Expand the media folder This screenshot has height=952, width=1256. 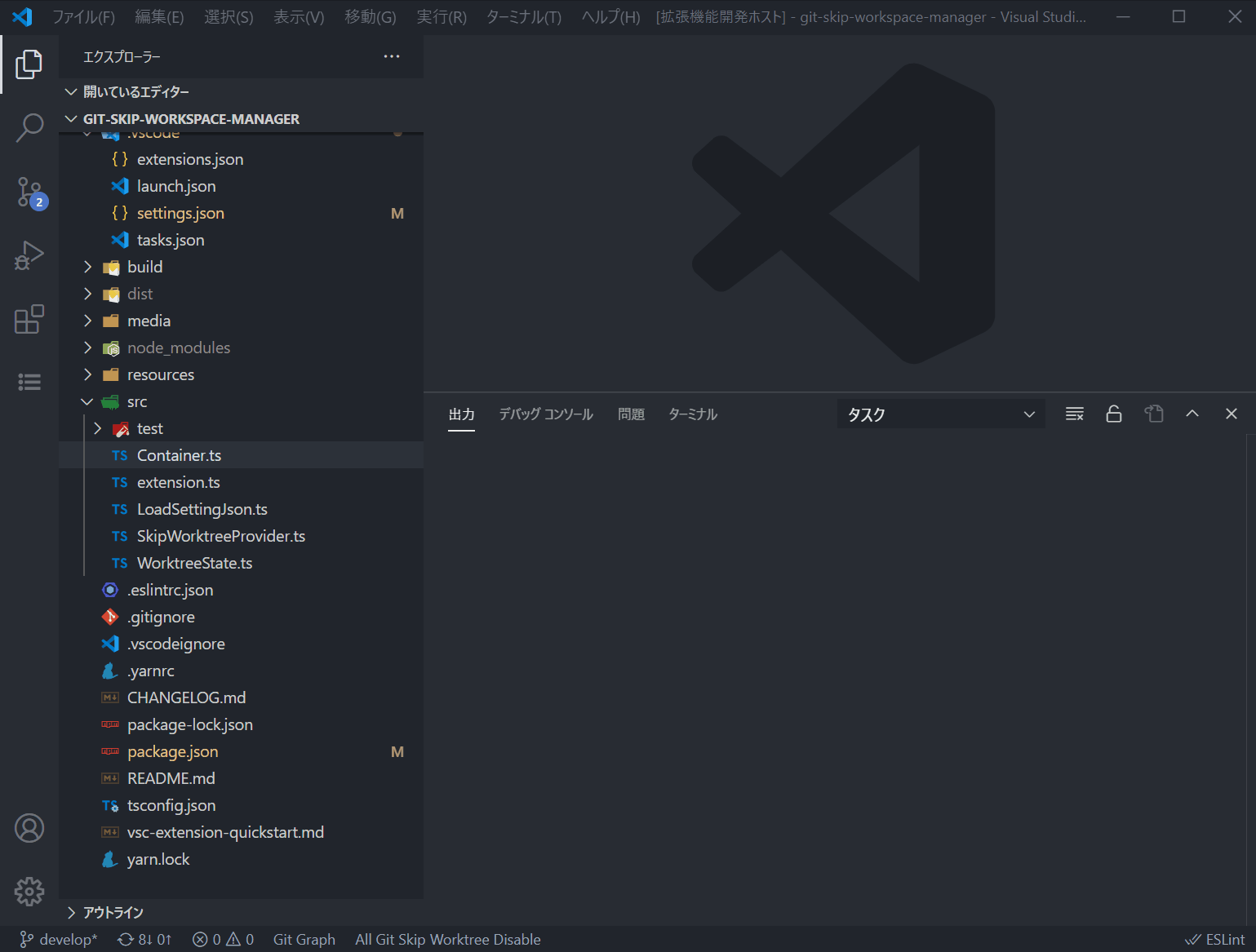241,321
